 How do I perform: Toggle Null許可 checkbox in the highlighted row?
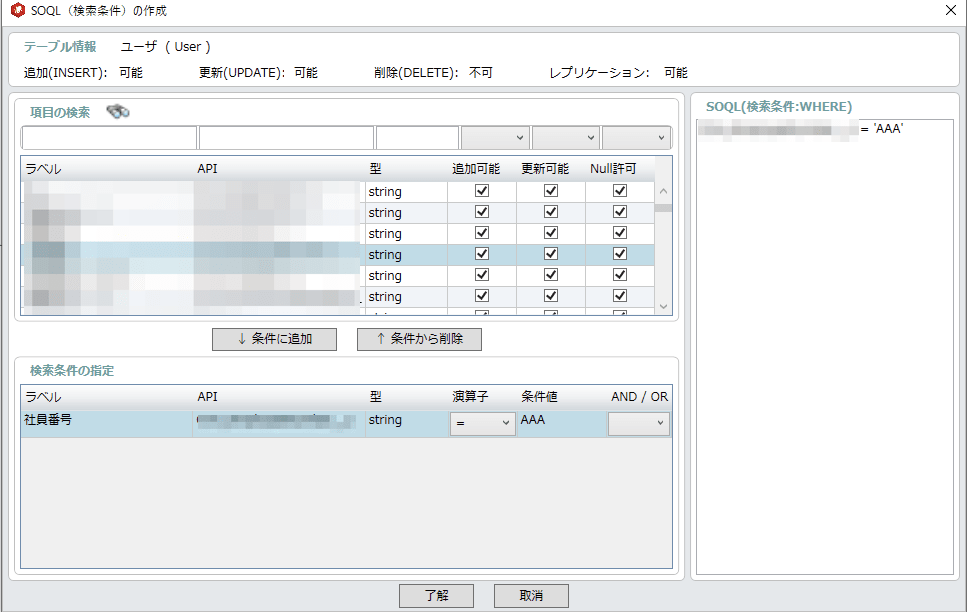click(620, 254)
